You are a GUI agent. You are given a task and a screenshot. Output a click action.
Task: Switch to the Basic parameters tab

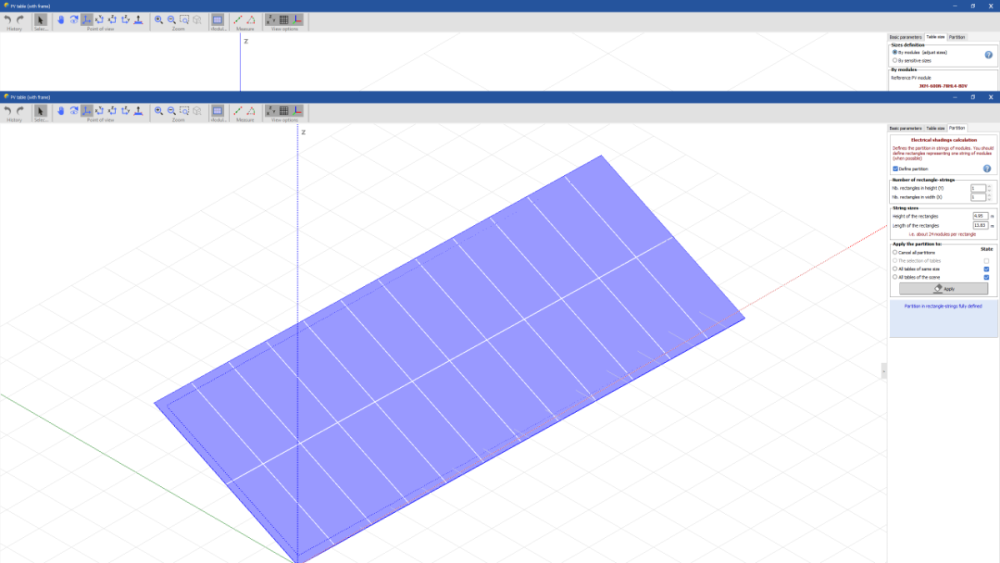905,128
